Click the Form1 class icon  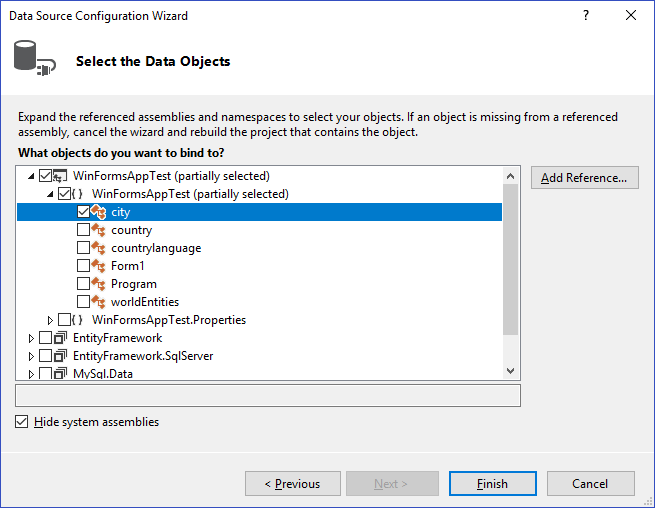coord(98,266)
